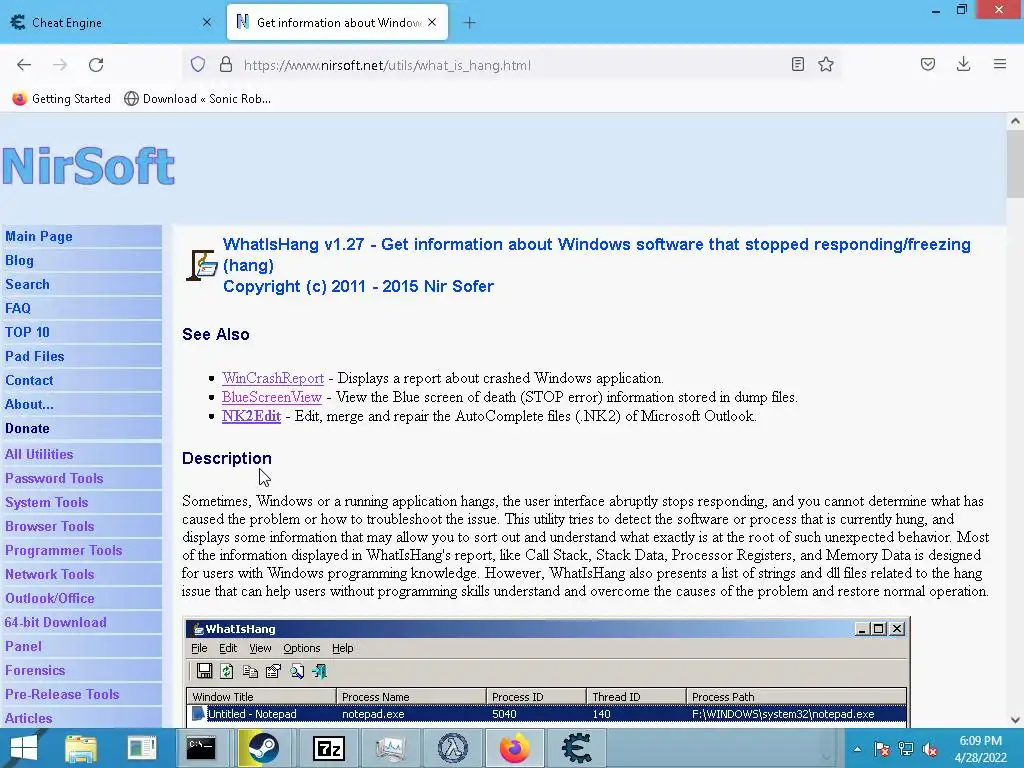
Task: Close the Cheat Engine tab
Action: click(207, 22)
